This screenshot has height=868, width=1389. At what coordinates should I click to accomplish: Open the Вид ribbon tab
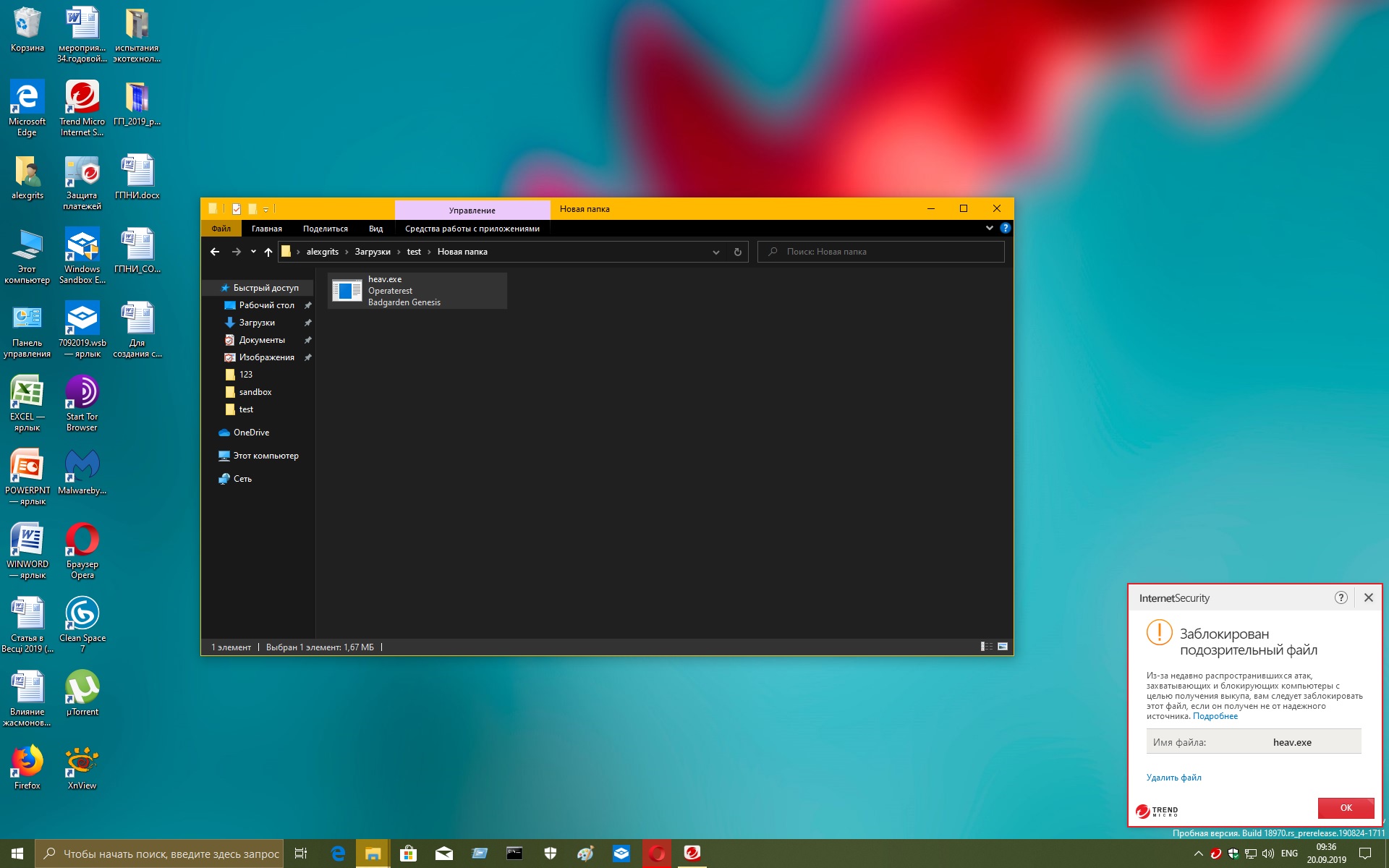point(375,229)
